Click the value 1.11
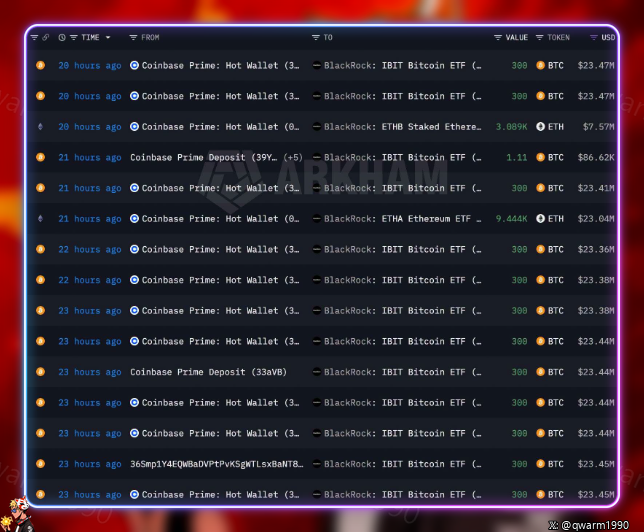 click(517, 157)
